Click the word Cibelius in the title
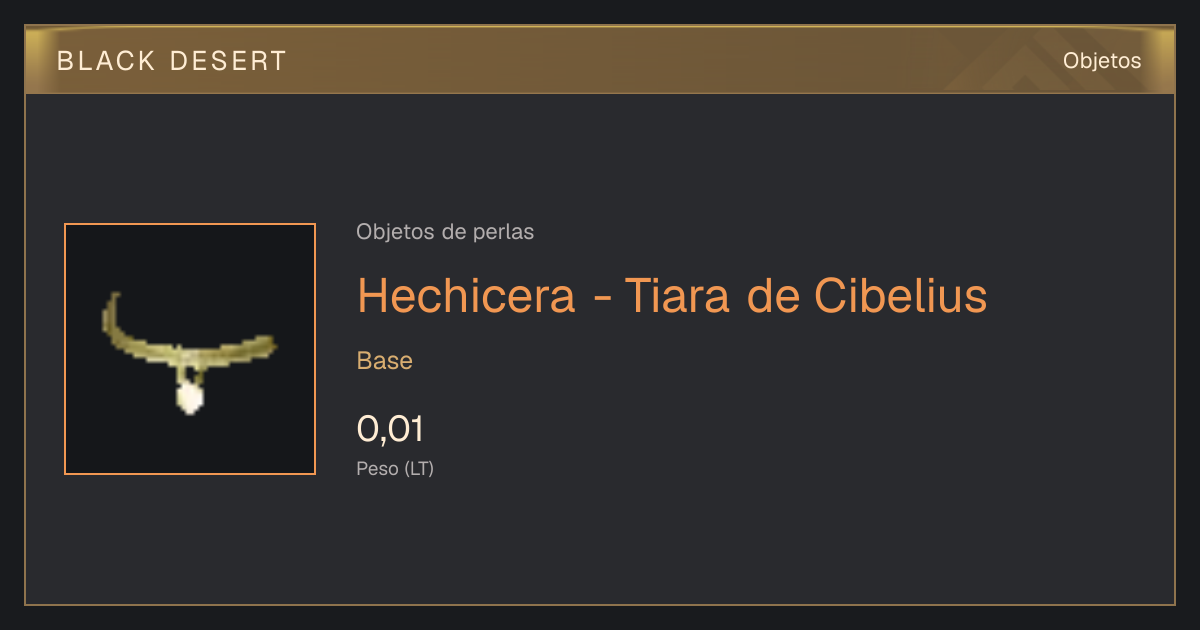This screenshot has height=630, width=1200. [901, 295]
